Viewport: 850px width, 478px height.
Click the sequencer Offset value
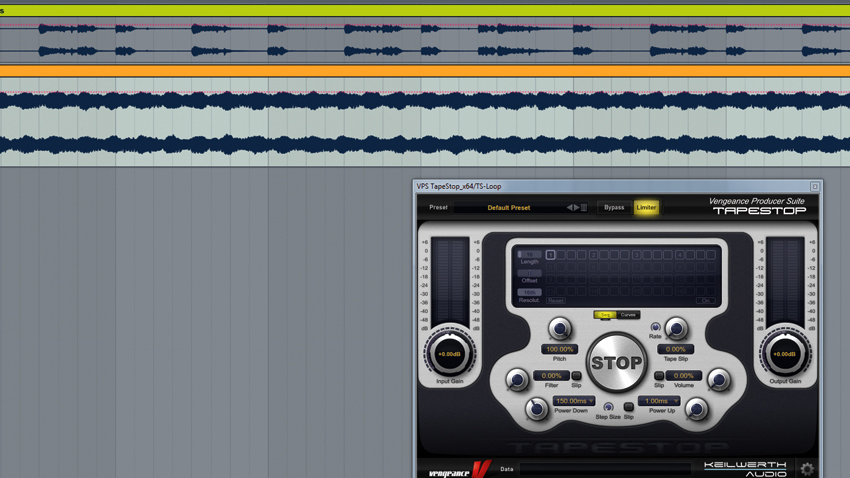pos(529,273)
